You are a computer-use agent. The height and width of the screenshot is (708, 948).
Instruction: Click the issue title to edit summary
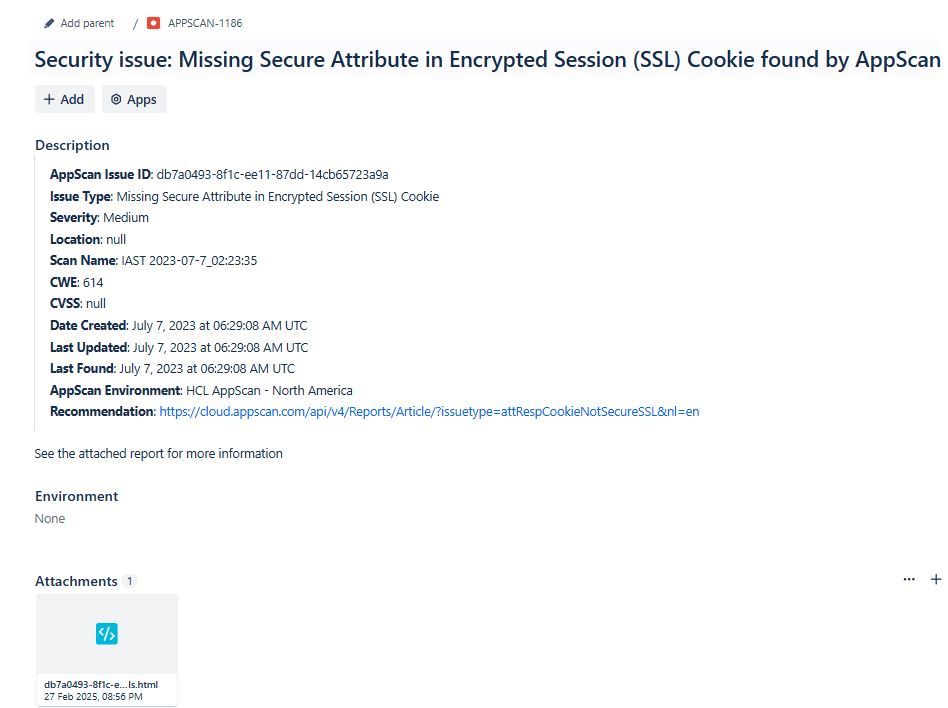point(487,59)
